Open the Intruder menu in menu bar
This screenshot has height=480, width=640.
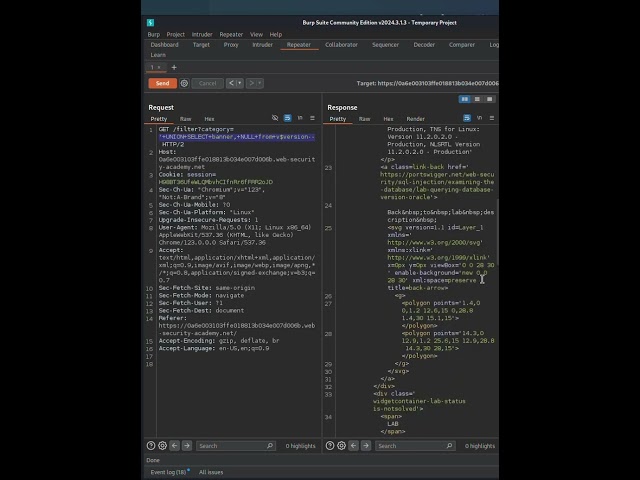[203, 34]
